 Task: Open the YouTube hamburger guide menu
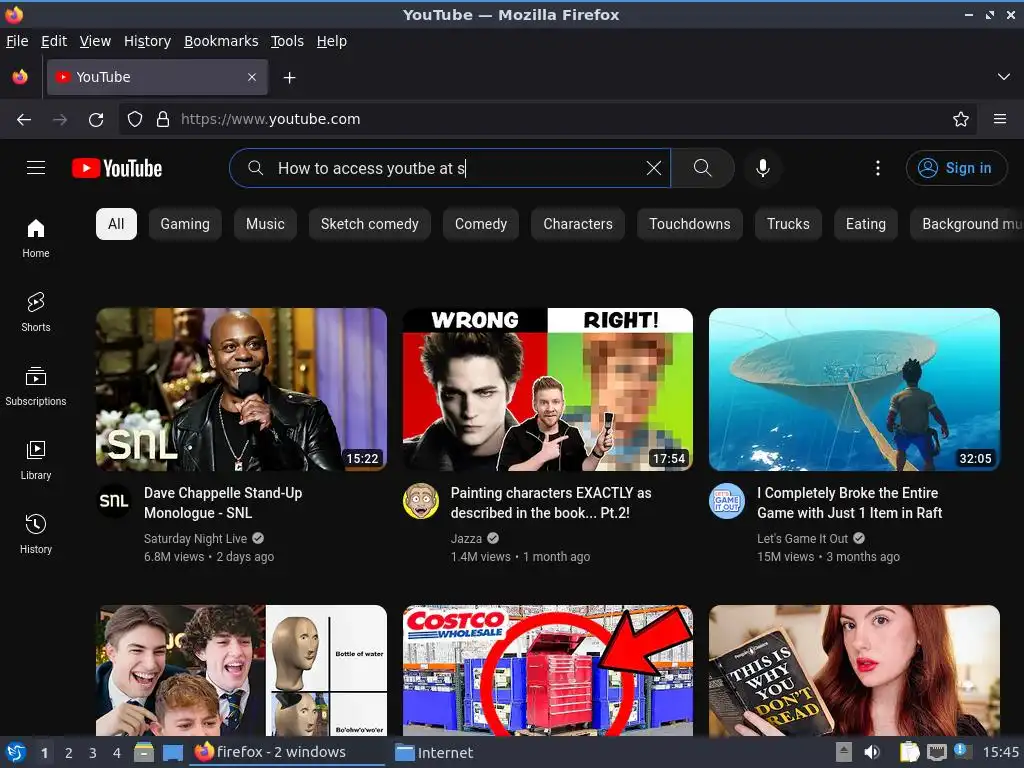tap(36, 168)
